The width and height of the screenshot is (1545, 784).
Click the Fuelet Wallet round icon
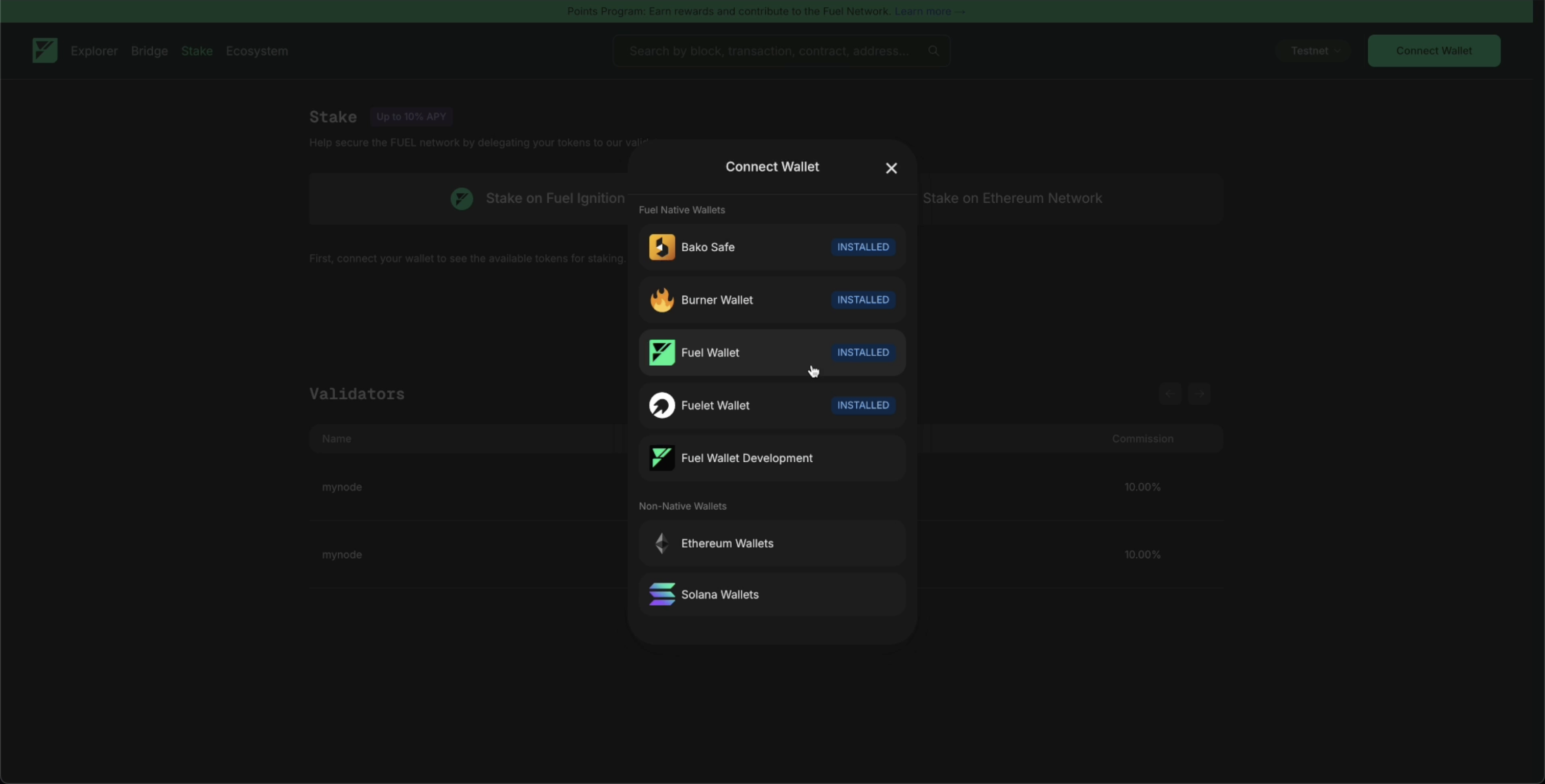point(662,405)
